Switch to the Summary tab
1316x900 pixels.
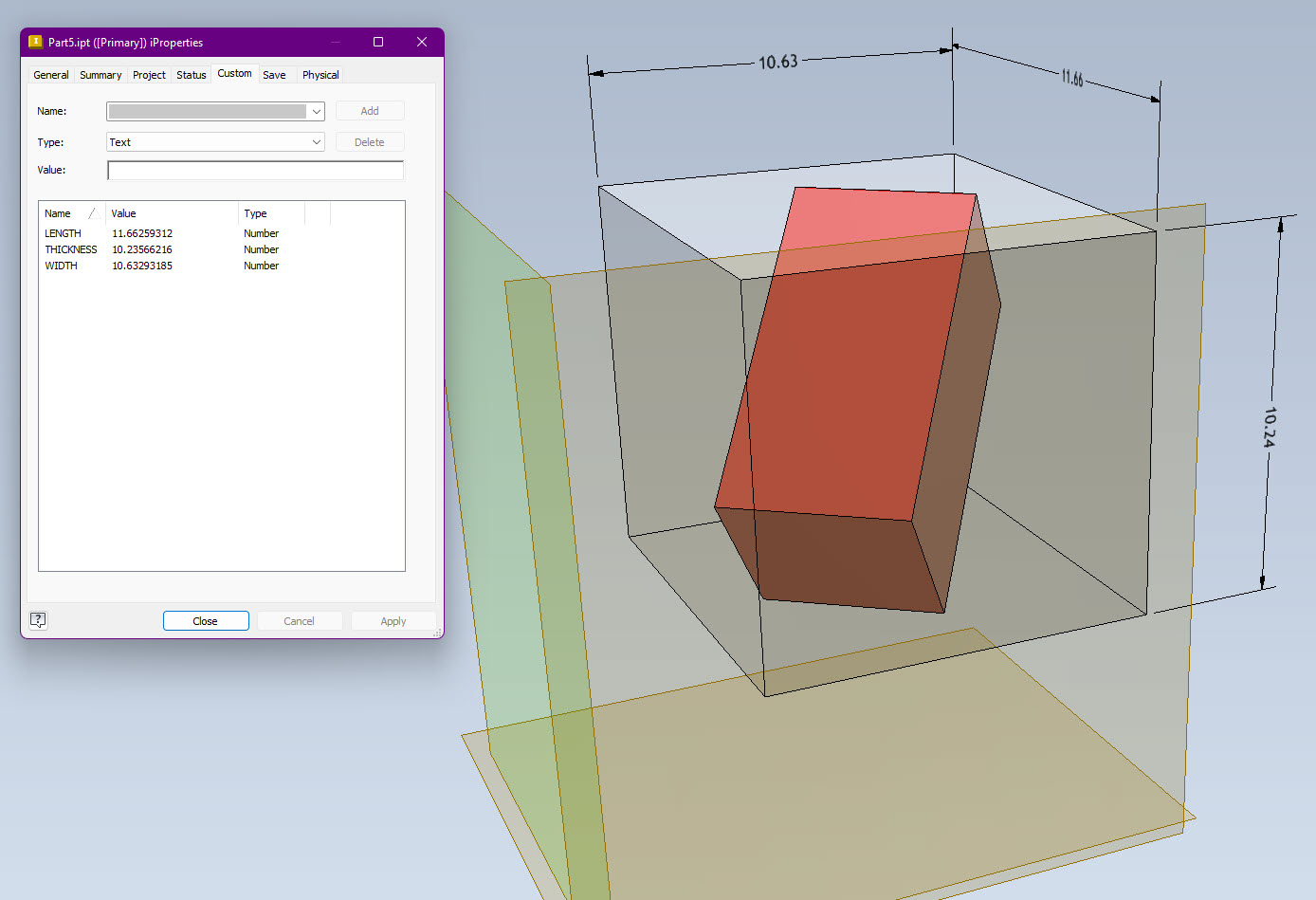click(x=101, y=75)
